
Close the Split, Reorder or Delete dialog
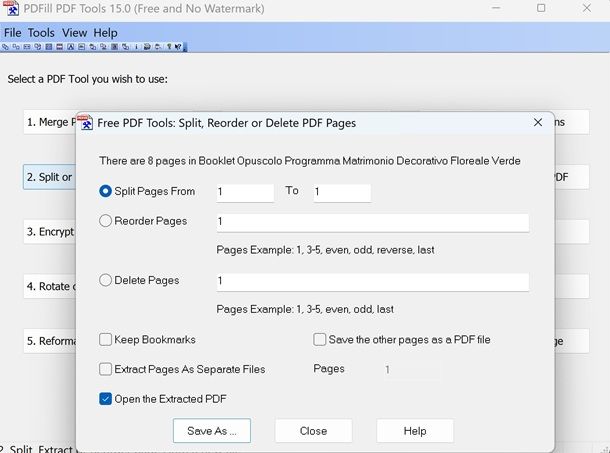point(538,123)
